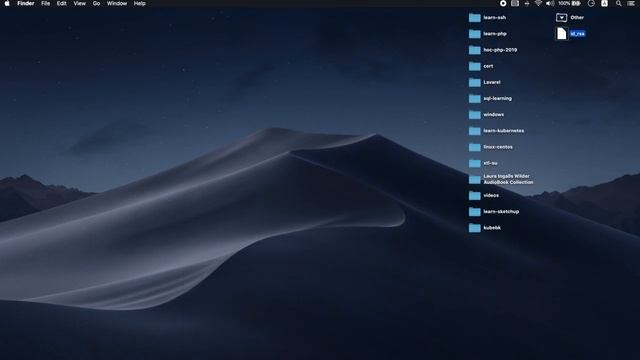This screenshot has width=640, height=360.
Task: Click the clock-shaped menu bar icon
Action: point(591,3)
